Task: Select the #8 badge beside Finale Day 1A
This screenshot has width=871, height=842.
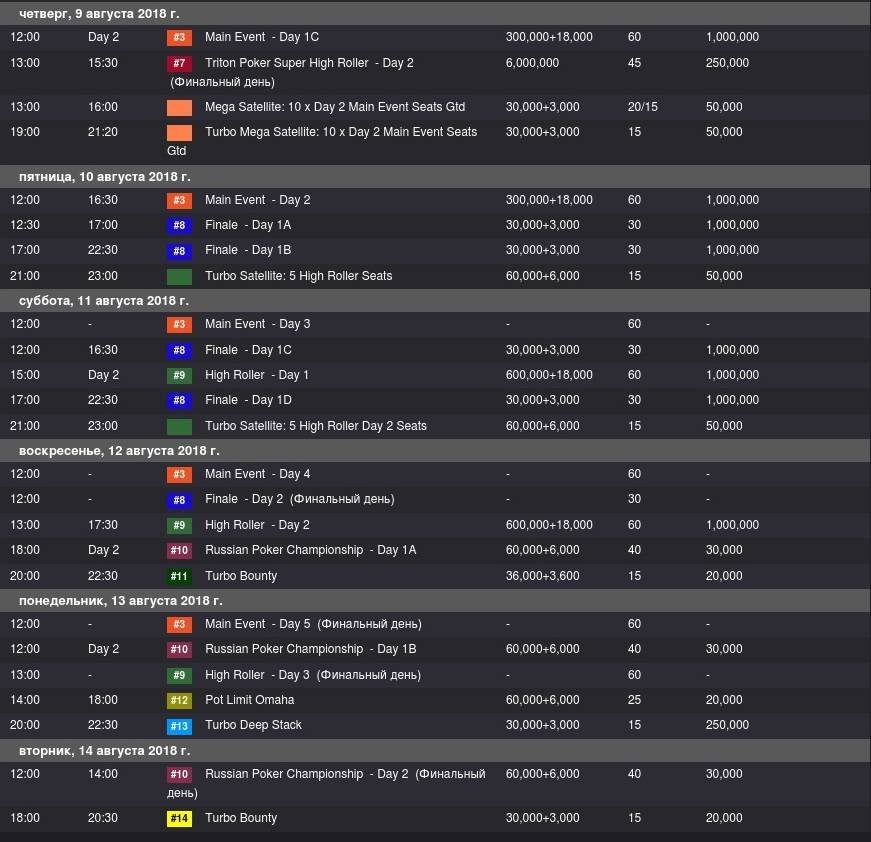Action: [x=179, y=225]
